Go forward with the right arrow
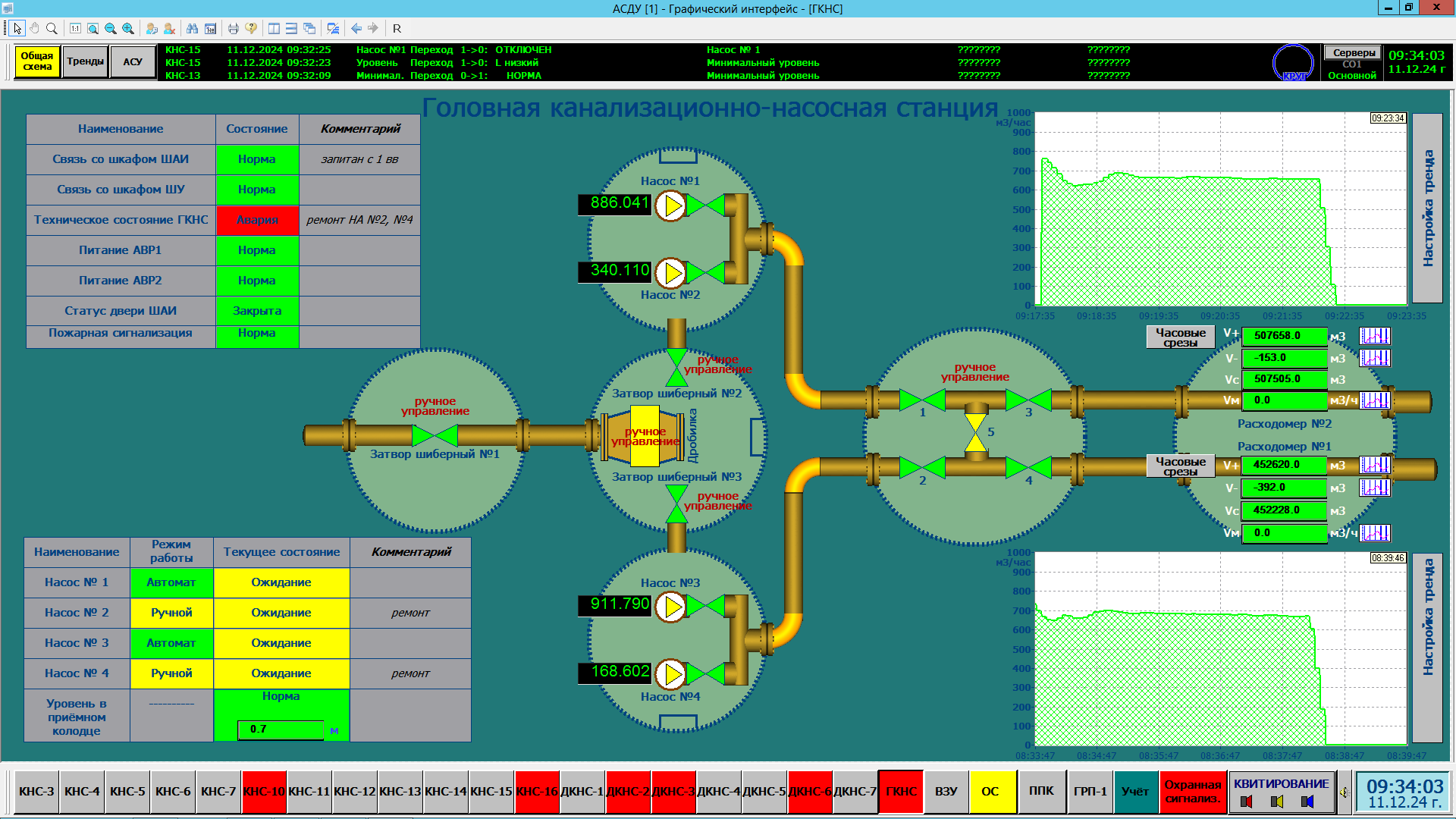 [373, 28]
